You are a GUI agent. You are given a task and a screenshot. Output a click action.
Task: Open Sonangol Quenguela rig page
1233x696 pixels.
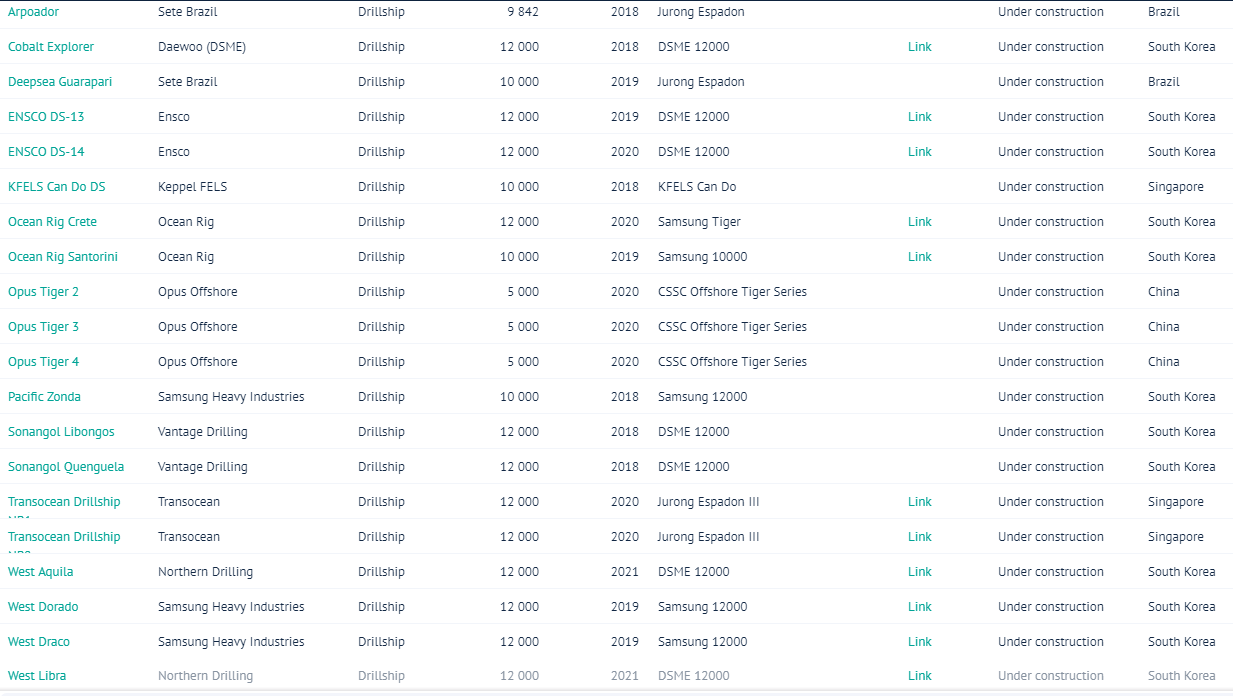pos(66,467)
